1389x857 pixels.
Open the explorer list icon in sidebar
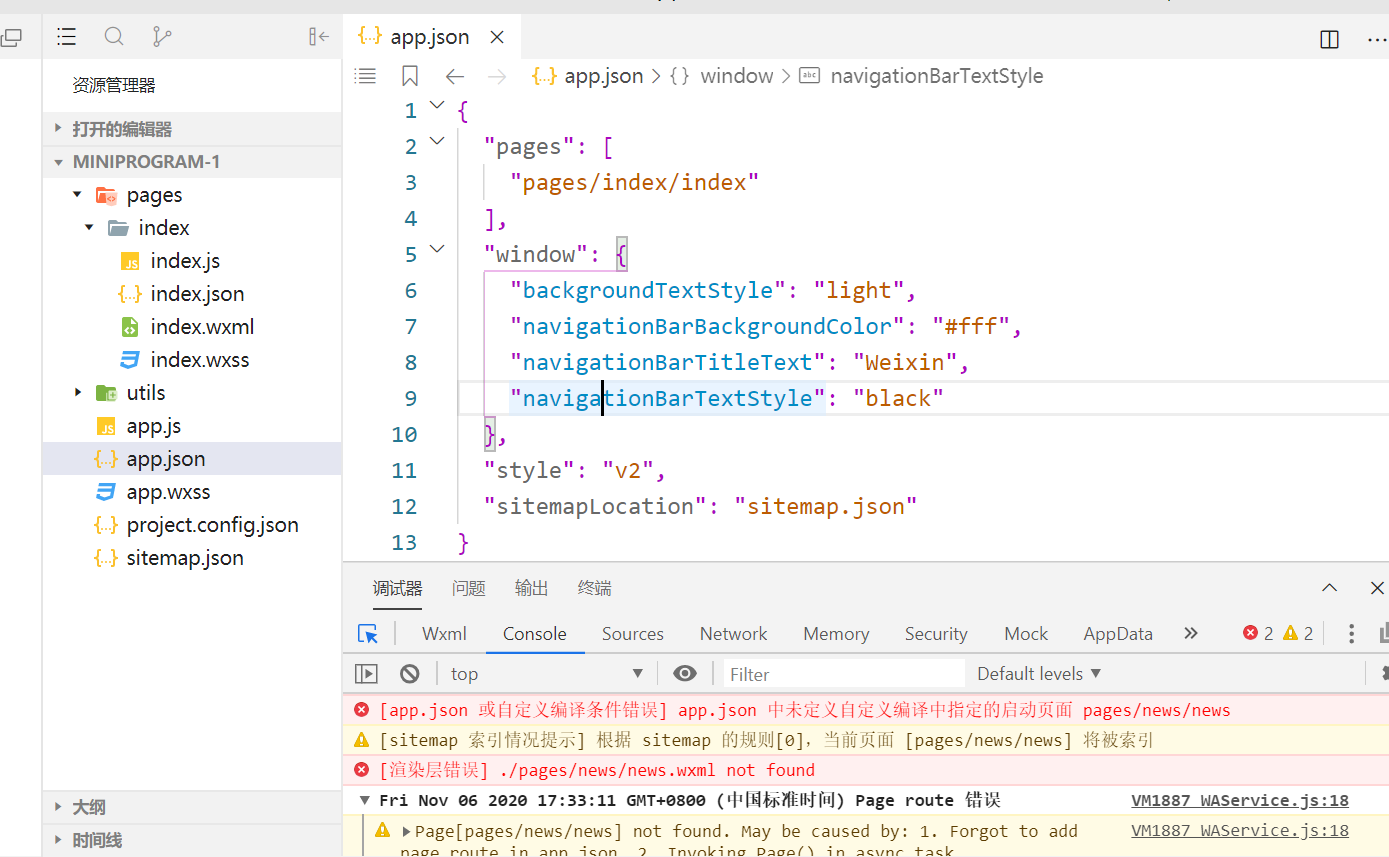[x=67, y=37]
